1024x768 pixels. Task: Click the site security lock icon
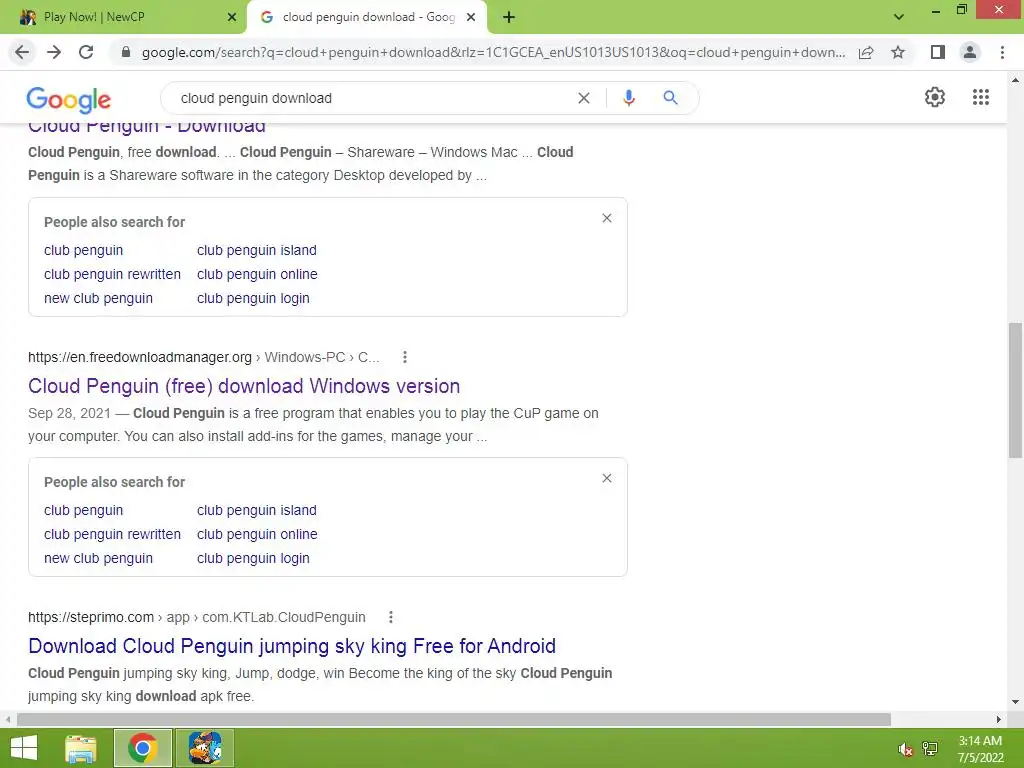[126, 52]
